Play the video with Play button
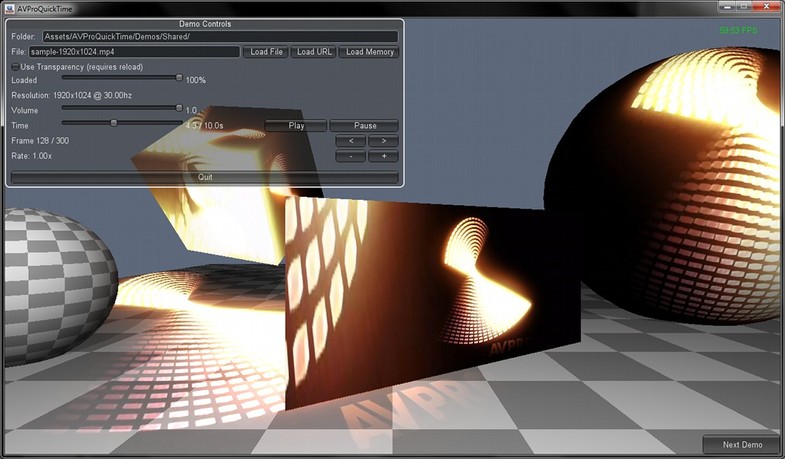 tap(296, 126)
